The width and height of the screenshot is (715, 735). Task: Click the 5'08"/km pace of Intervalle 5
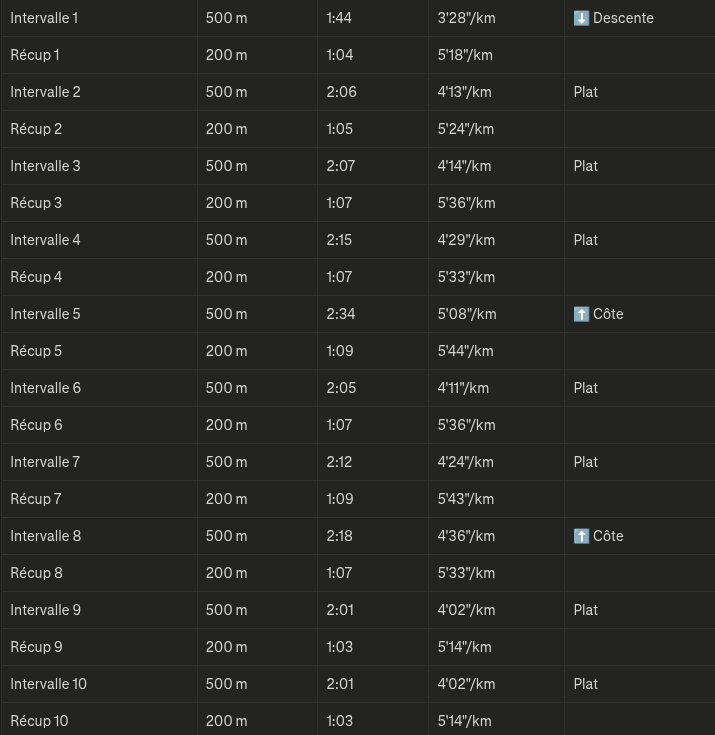pos(467,314)
